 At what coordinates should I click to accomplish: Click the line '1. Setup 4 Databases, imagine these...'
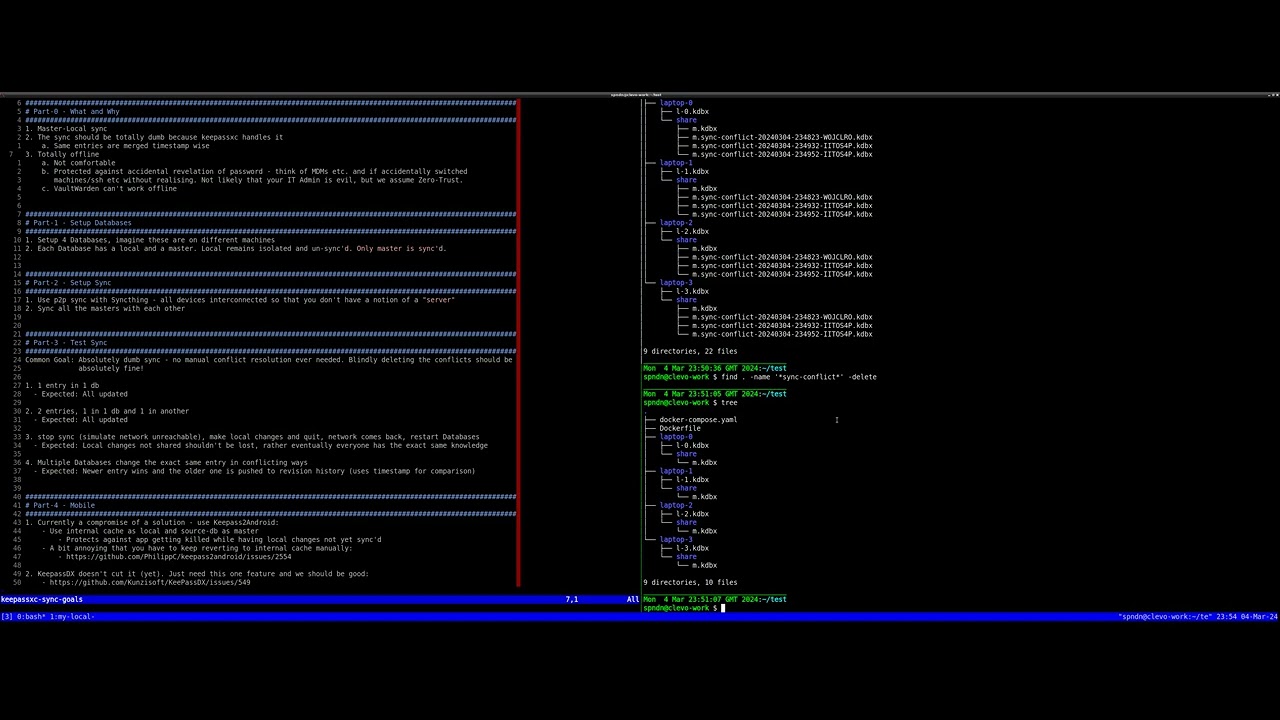click(150, 240)
